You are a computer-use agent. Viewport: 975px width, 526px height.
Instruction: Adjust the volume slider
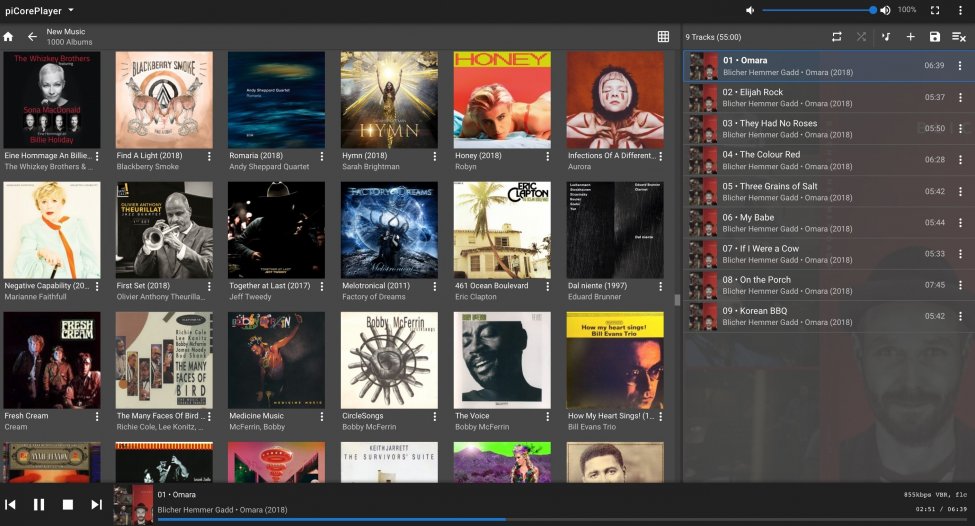click(818, 10)
